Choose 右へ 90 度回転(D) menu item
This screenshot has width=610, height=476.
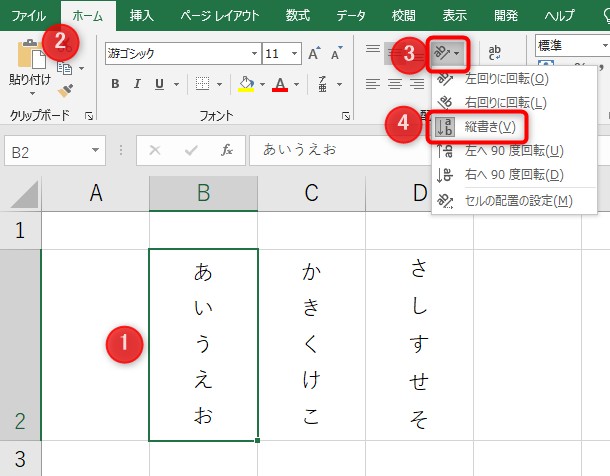click(514, 175)
